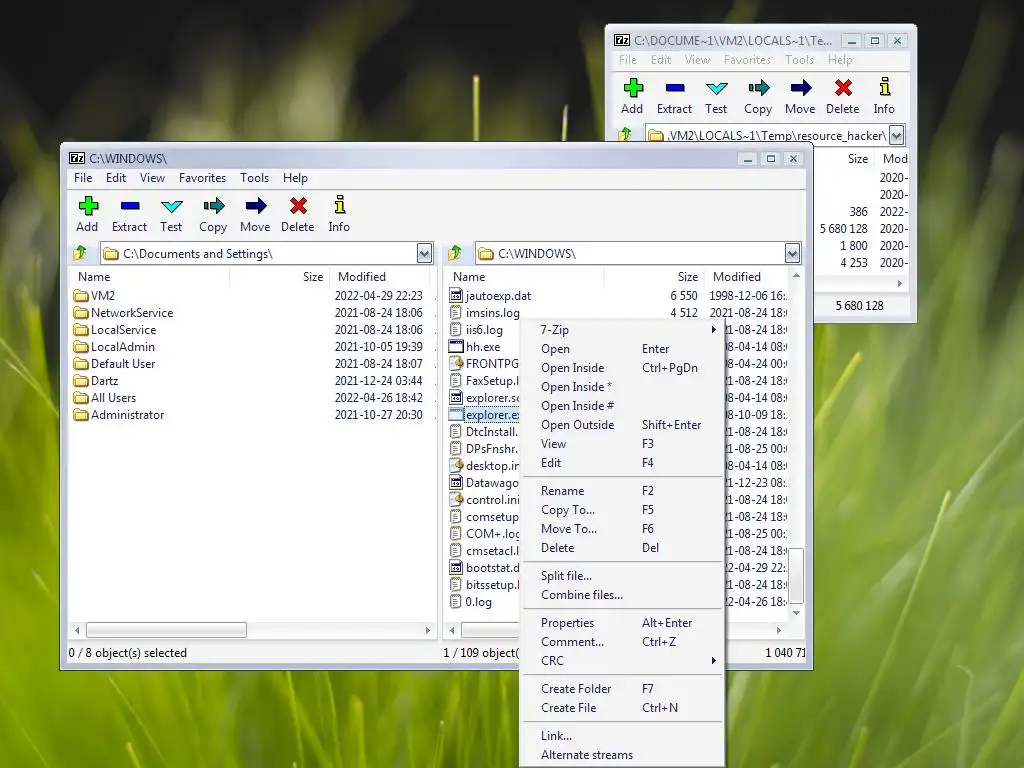
Task: Choose Copy To... from context menu
Action: (568, 509)
